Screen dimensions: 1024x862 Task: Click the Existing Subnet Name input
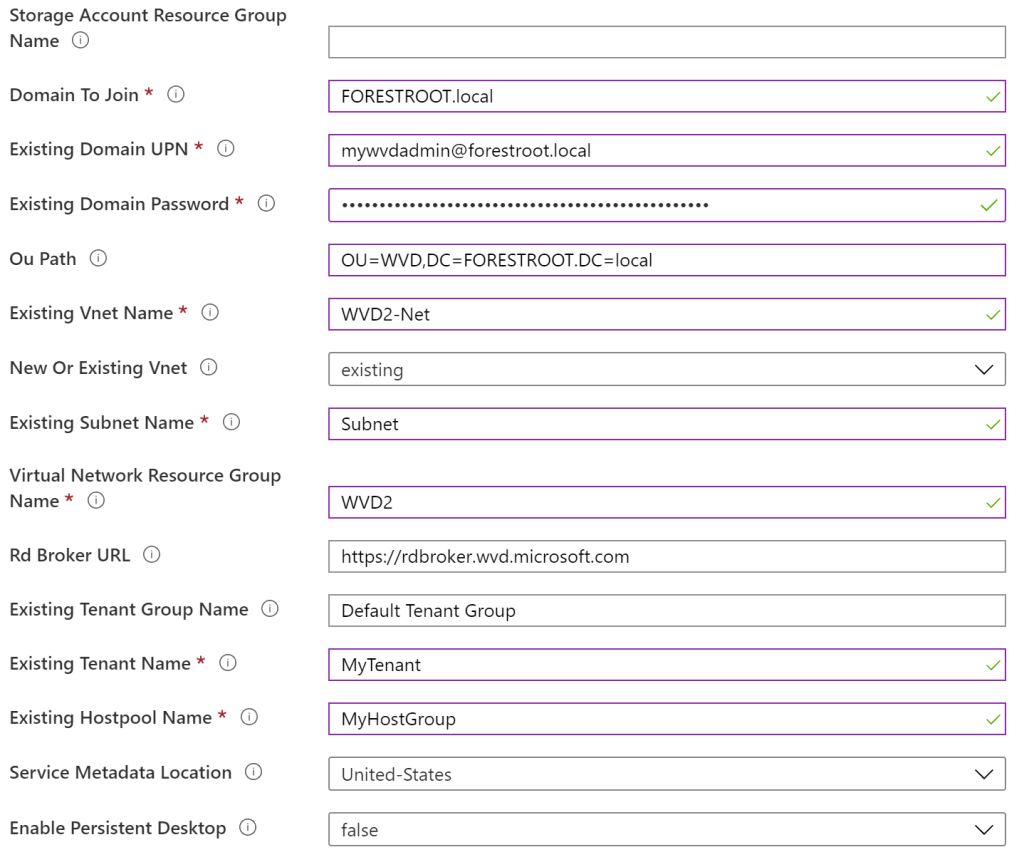[x=667, y=424]
